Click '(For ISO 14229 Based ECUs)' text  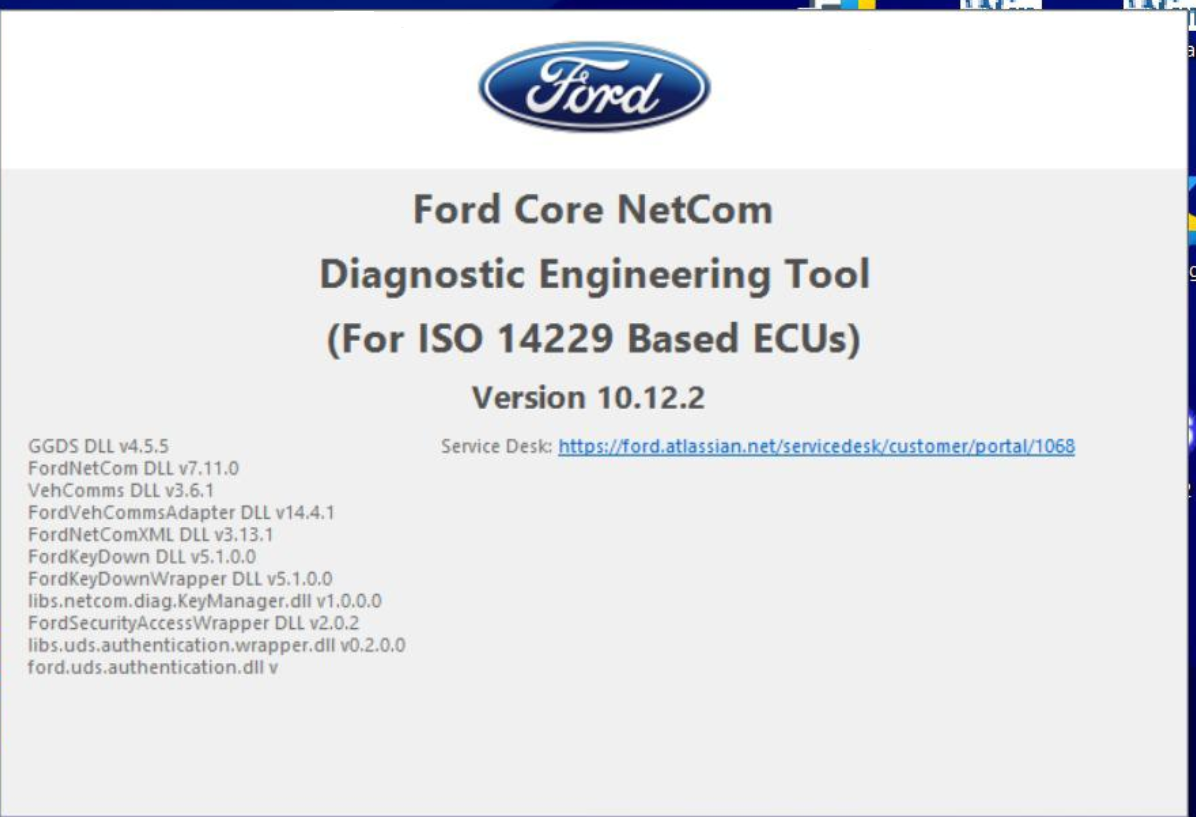593,339
